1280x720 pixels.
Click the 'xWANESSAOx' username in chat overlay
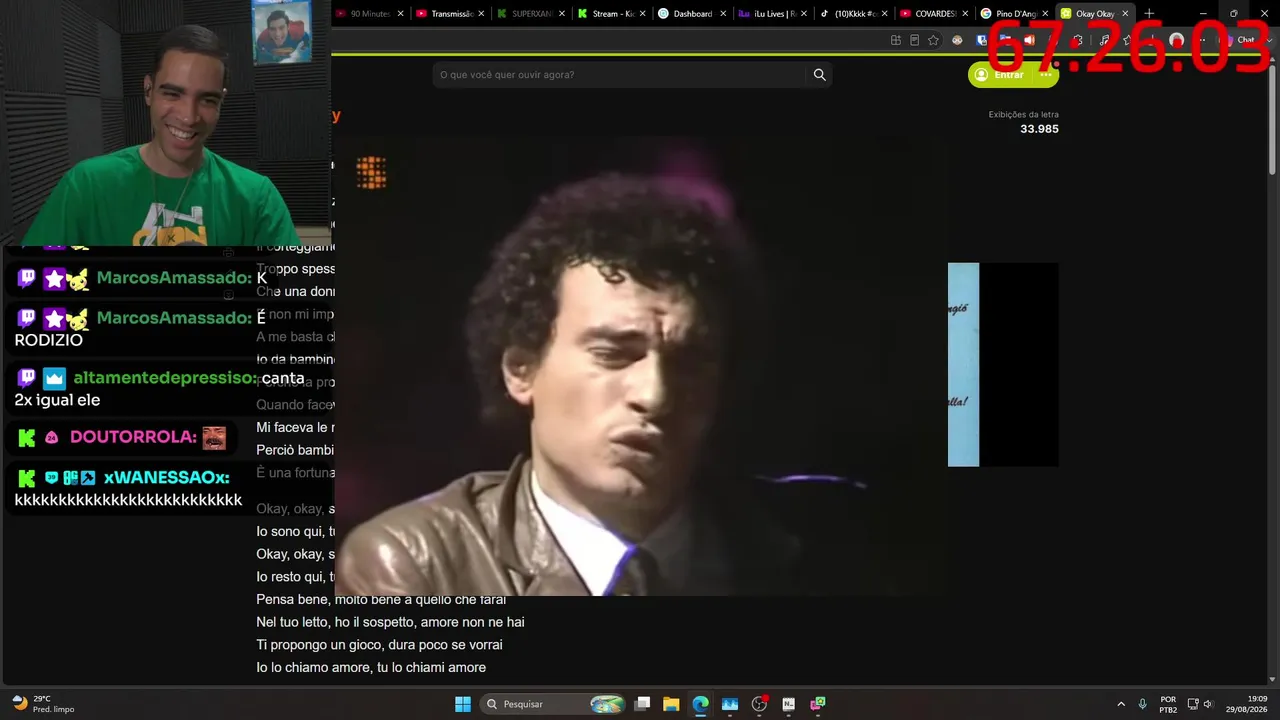[166, 478]
